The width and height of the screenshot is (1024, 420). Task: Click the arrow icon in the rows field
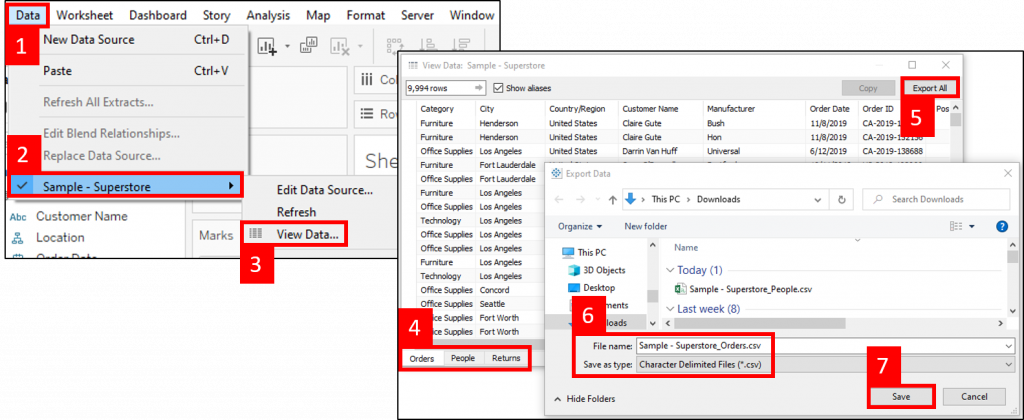click(x=479, y=88)
